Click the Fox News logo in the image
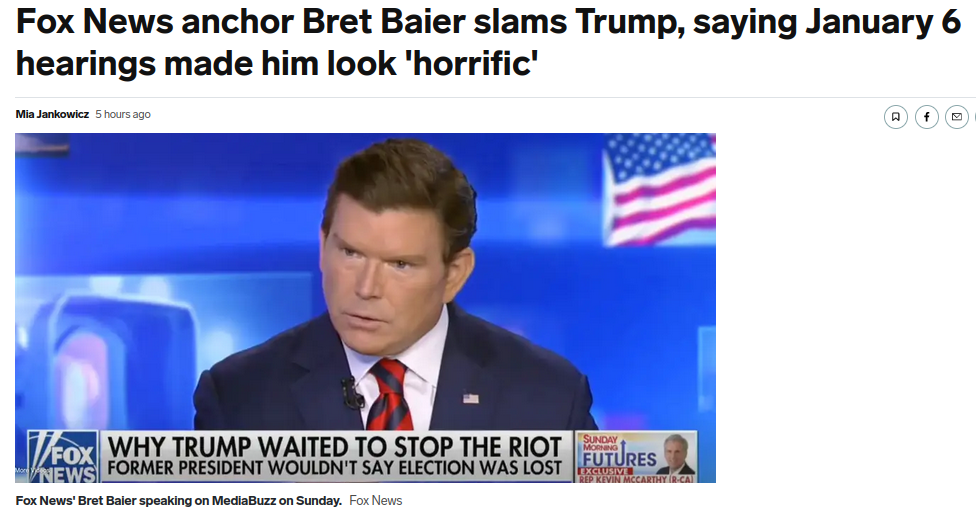 coord(63,457)
